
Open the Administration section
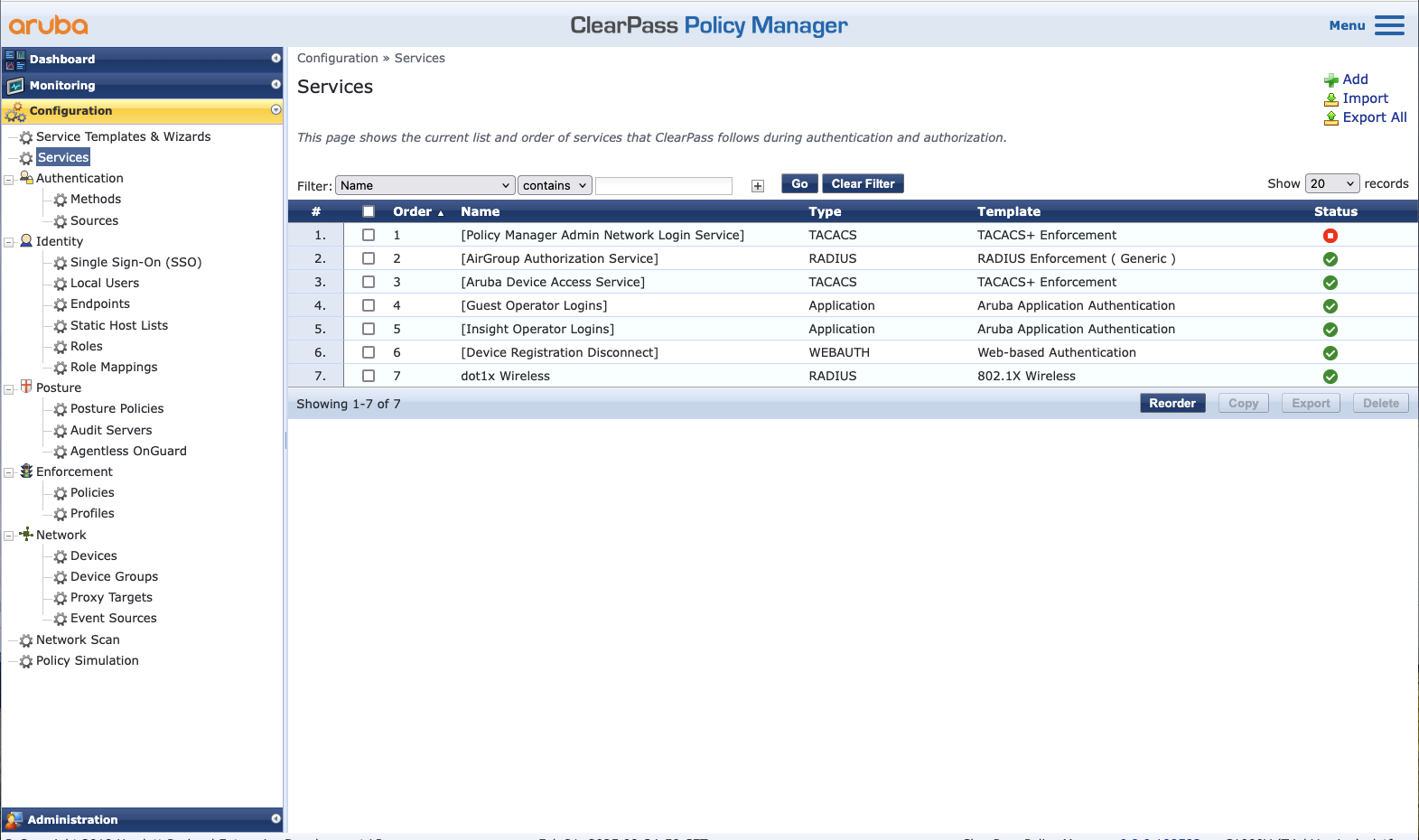(143, 819)
